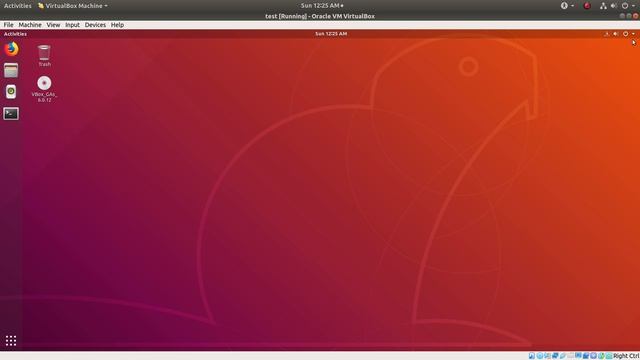The width and height of the screenshot is (640, 360).
Task: Click the display indicator in status bar
Action: coord(578,356)
